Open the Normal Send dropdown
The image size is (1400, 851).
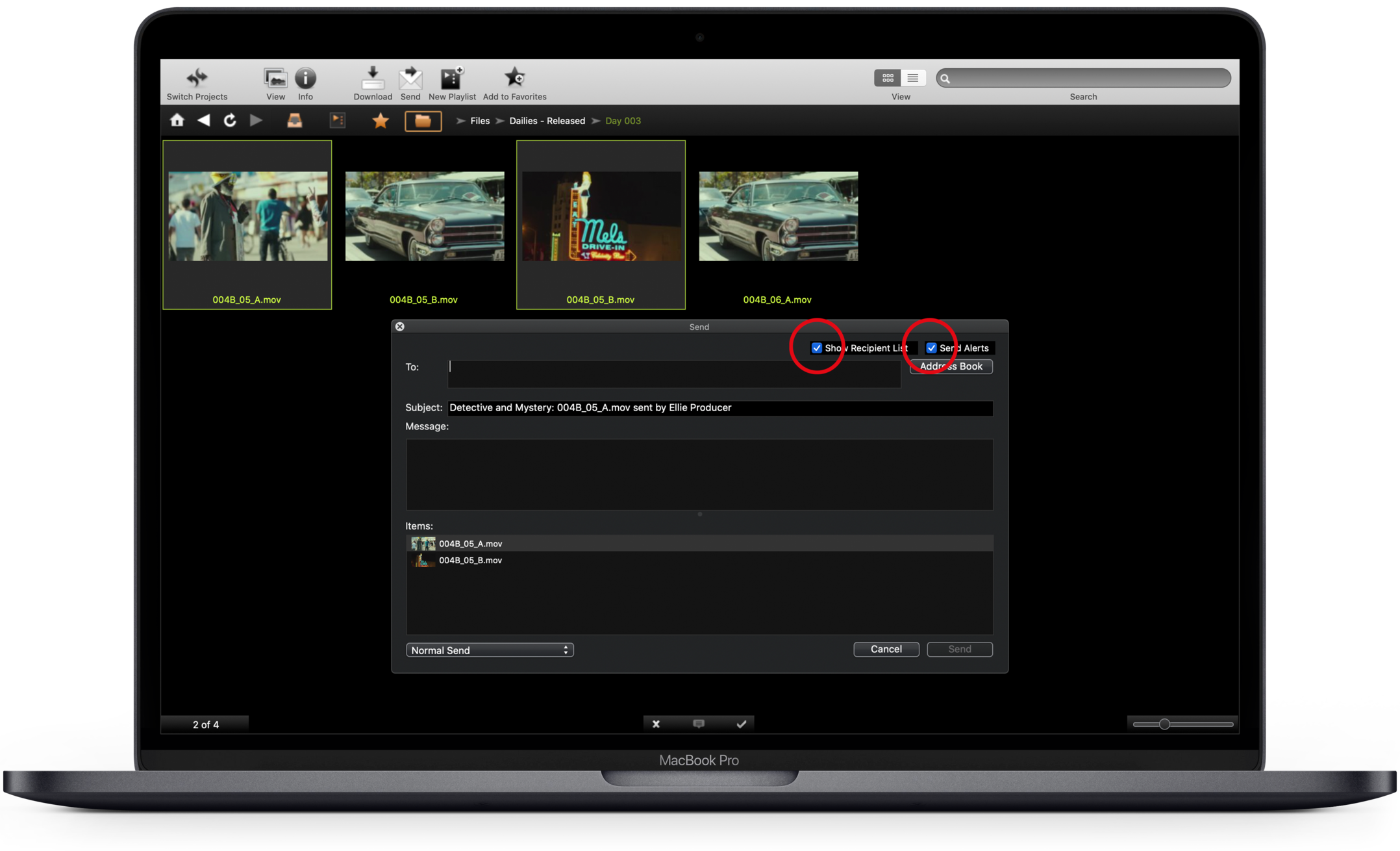tap(490, 650)
